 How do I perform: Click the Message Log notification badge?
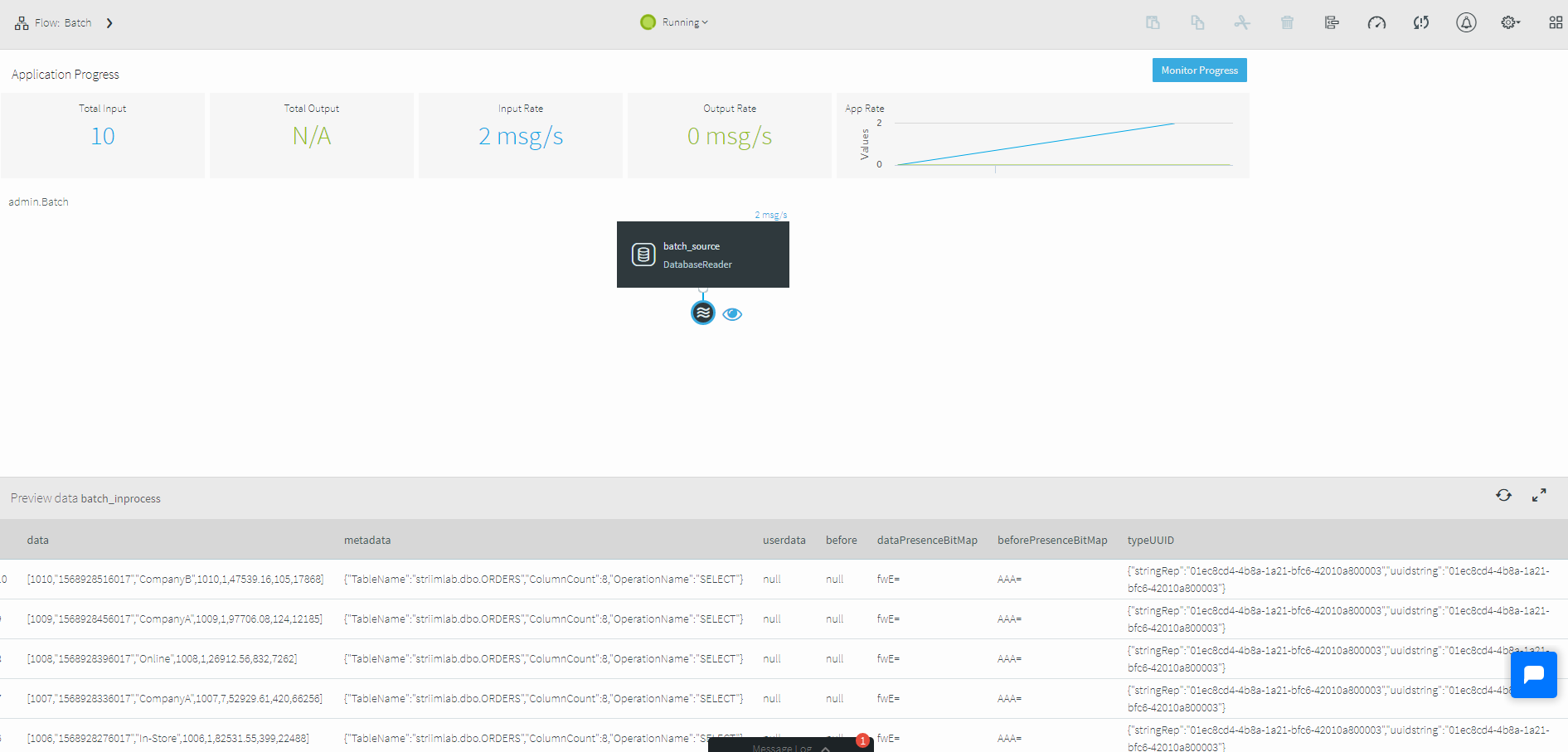click(862, 740)
